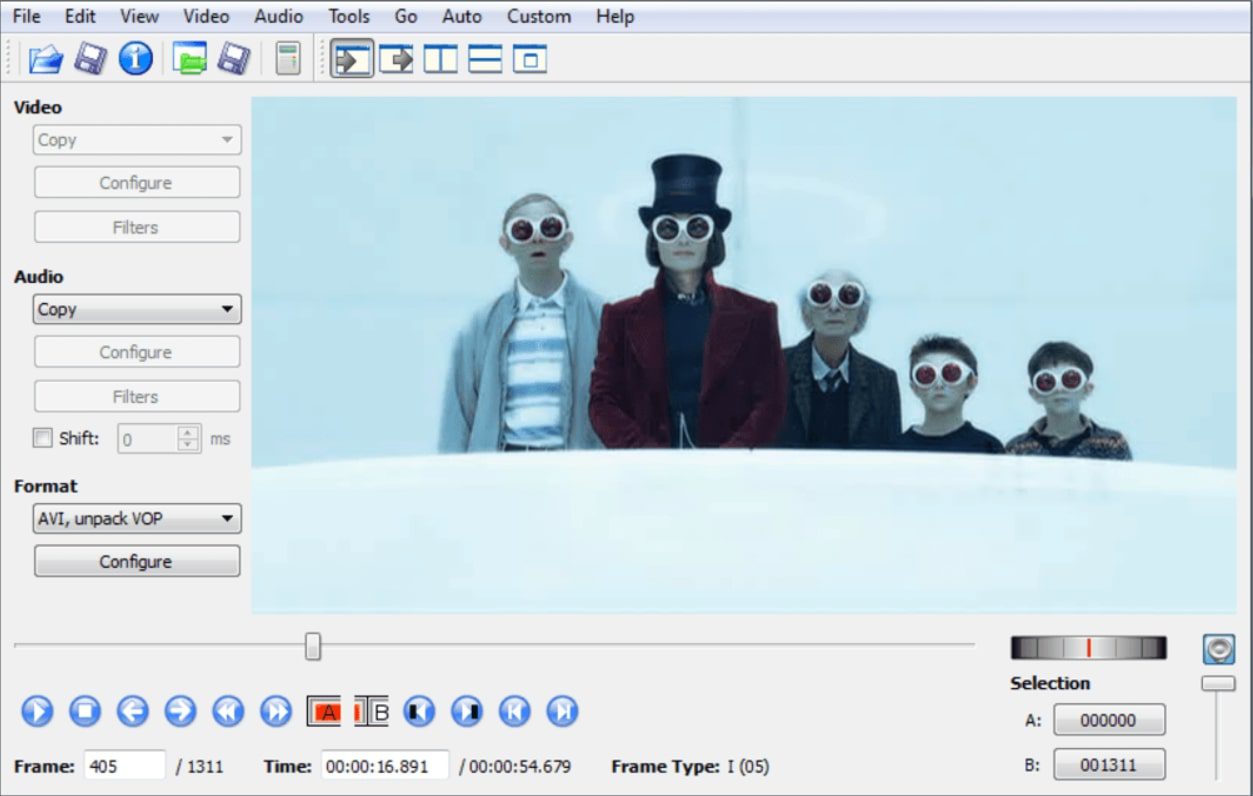Show file information with the blue info icon
The height and width of the screenshot is (796, 1253).
(x=136, y=59)
